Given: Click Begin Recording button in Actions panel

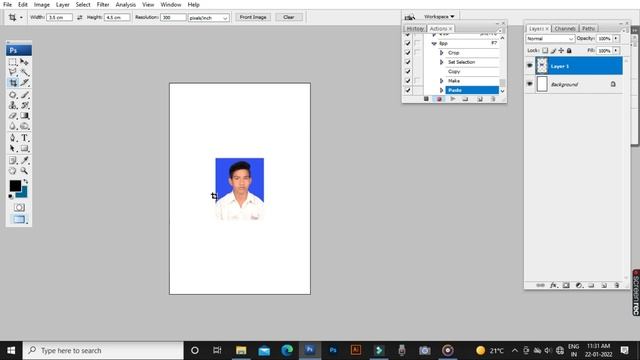Looking at the screenshot, I should click(x=439, y=99).
